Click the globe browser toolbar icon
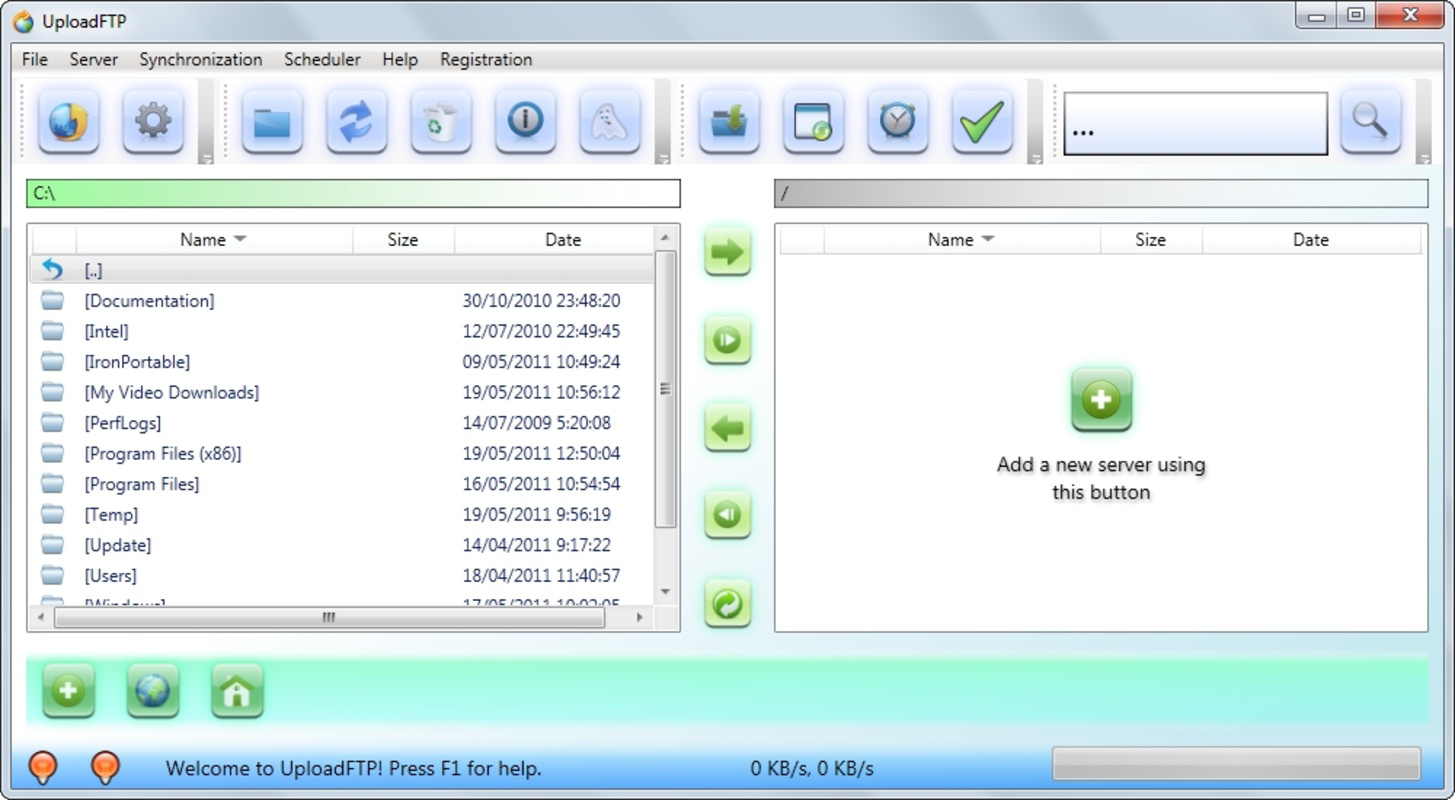Screen dimensions: 1455x800 click(x=68, y=122)
